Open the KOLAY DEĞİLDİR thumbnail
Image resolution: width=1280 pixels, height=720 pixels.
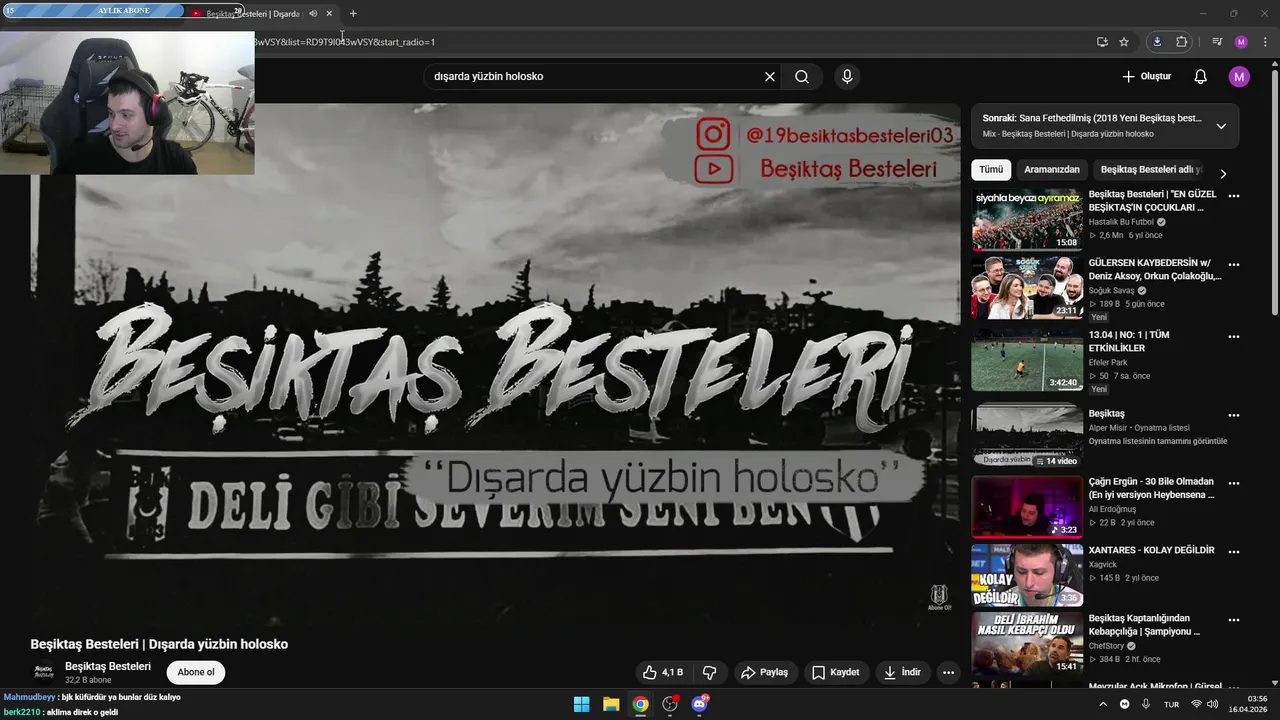coord(1027,575)
